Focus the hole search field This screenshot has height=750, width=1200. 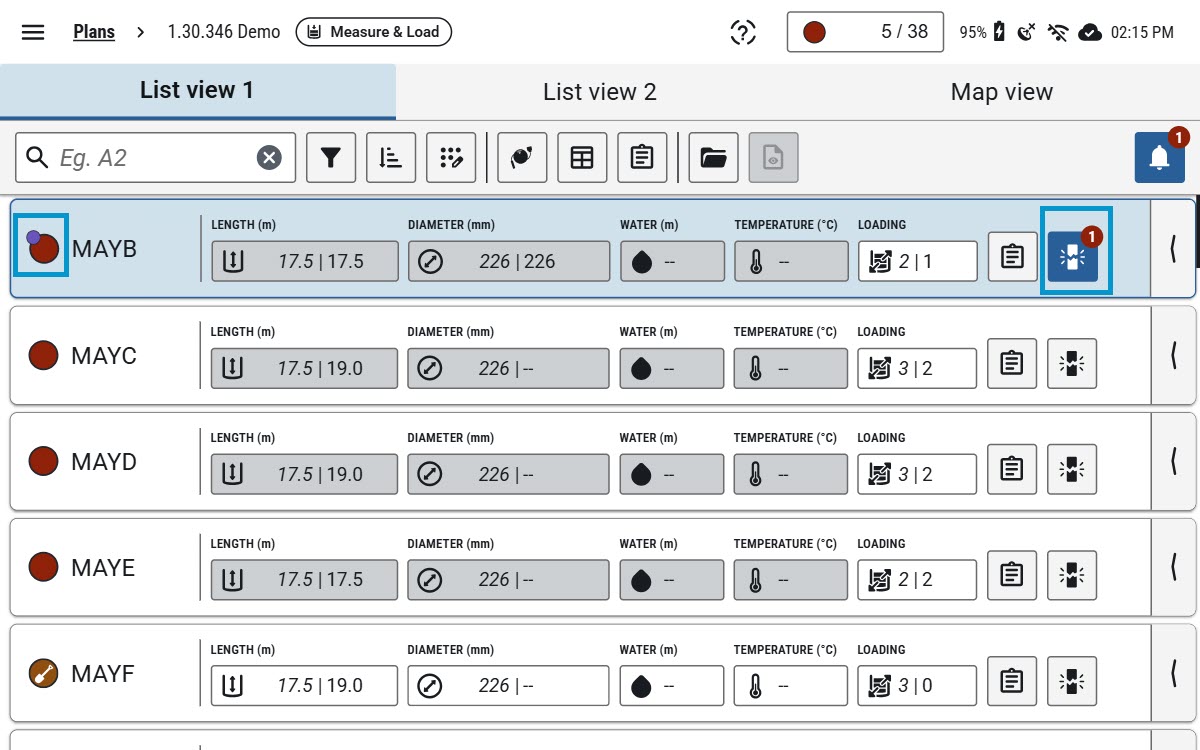[155, 158]
